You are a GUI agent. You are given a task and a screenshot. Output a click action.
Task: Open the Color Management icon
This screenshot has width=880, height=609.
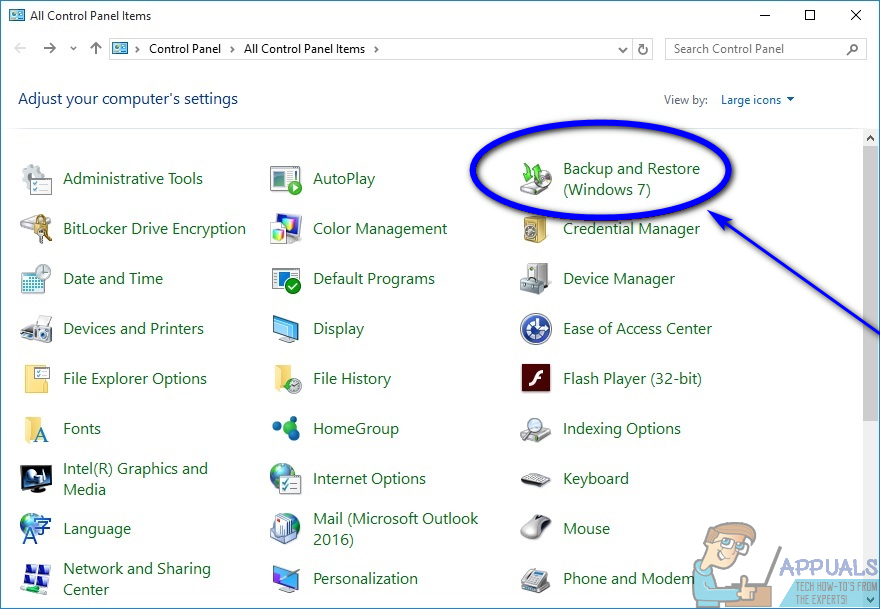pos(286,229)
